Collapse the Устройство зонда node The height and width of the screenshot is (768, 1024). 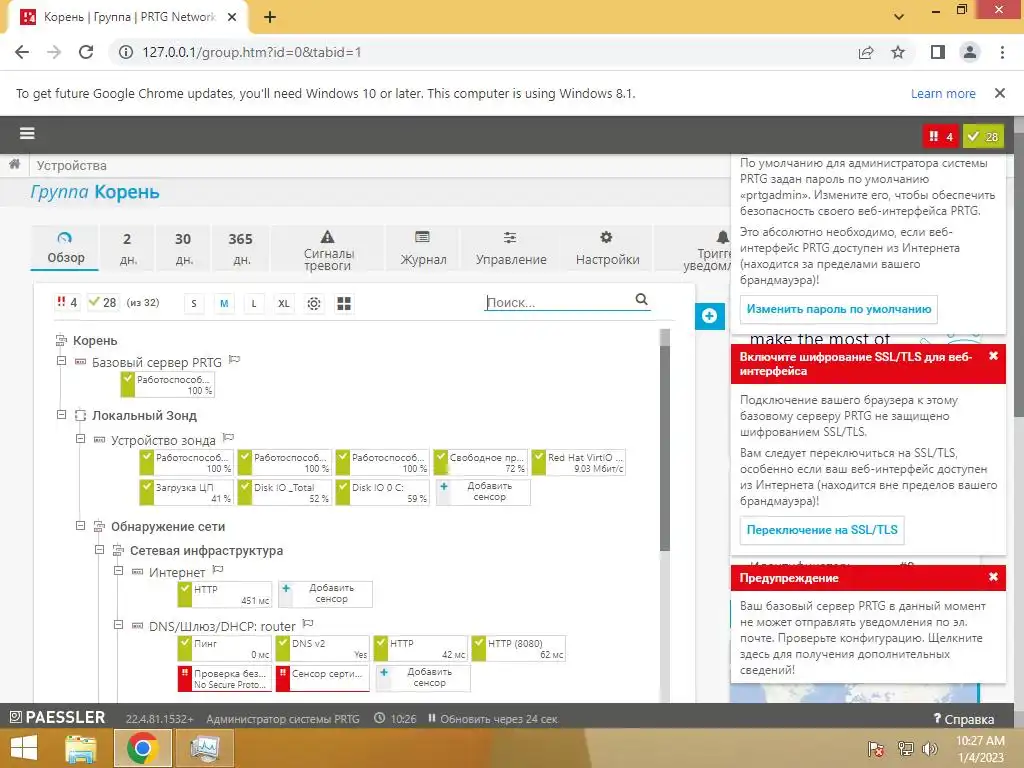80,439
